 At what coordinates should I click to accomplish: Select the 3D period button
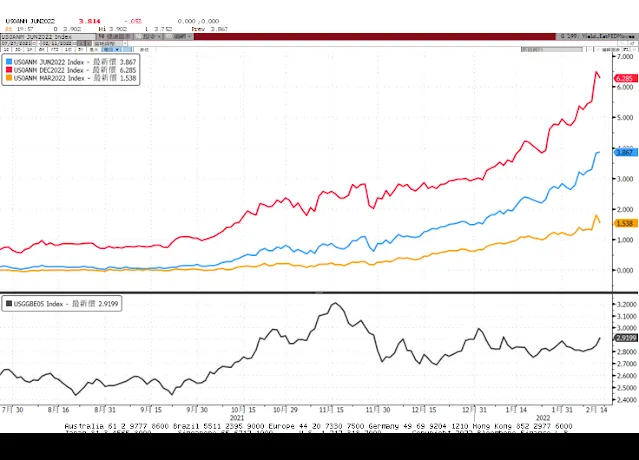point(18,49)
